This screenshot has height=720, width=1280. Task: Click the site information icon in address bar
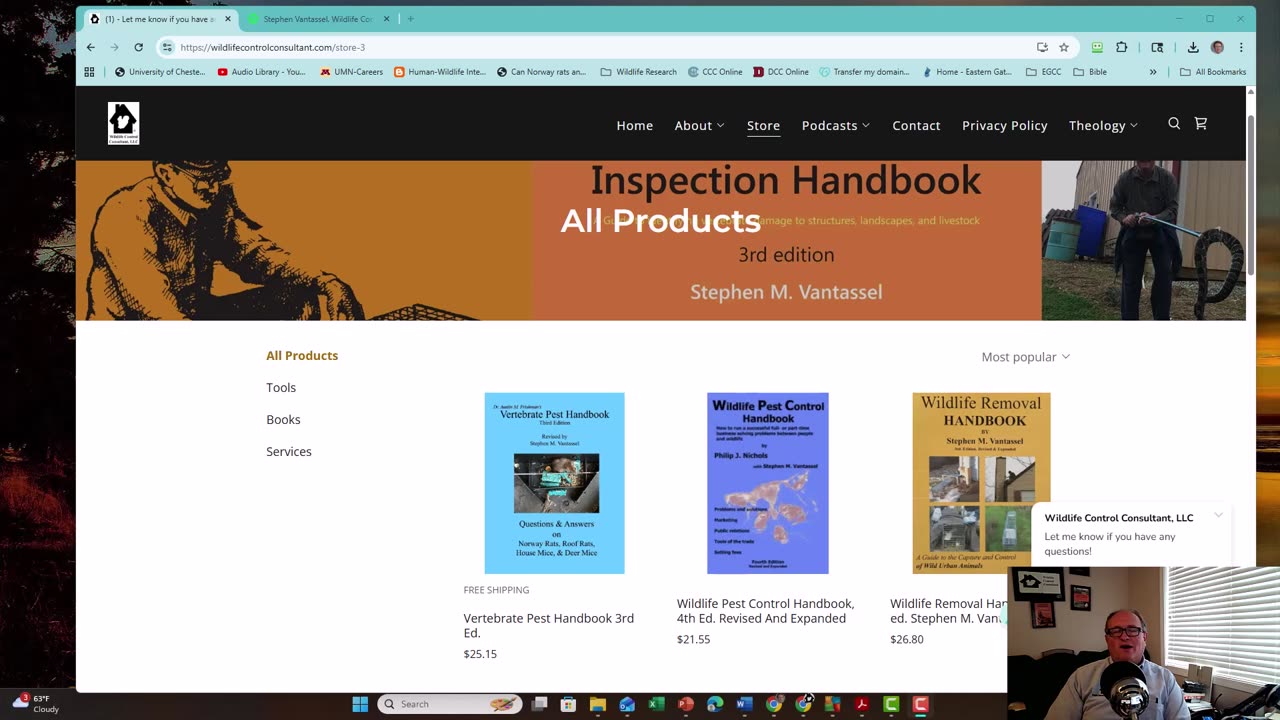point(167,47)
